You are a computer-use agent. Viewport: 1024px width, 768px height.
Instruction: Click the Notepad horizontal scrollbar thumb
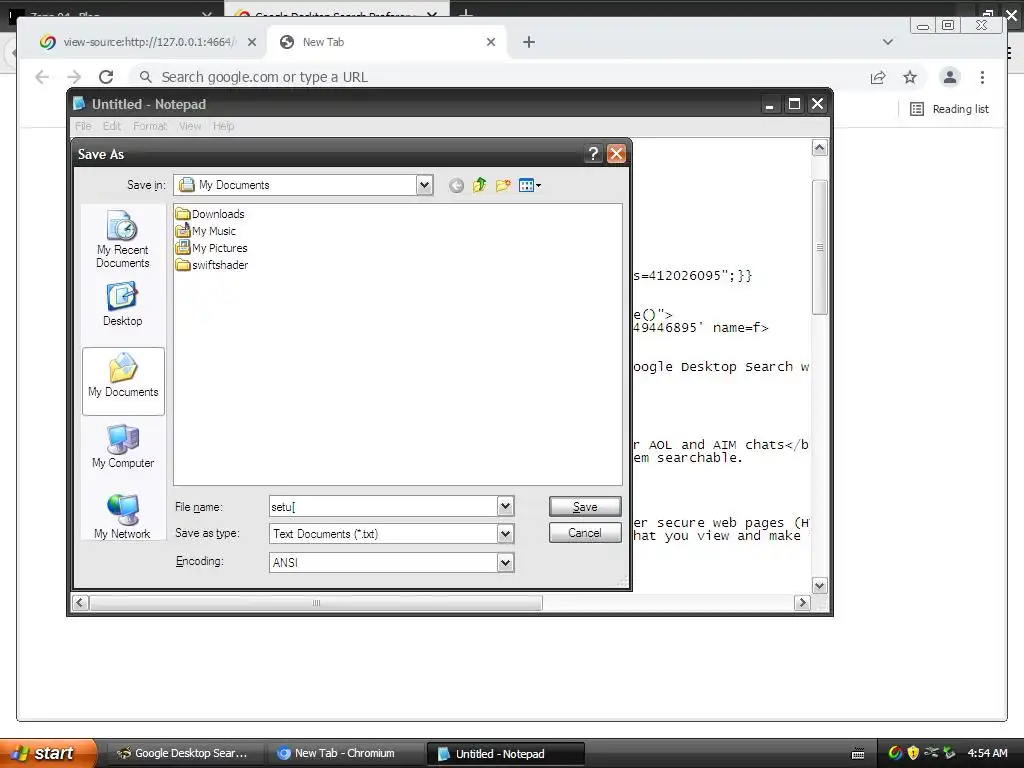pos(316,603)
